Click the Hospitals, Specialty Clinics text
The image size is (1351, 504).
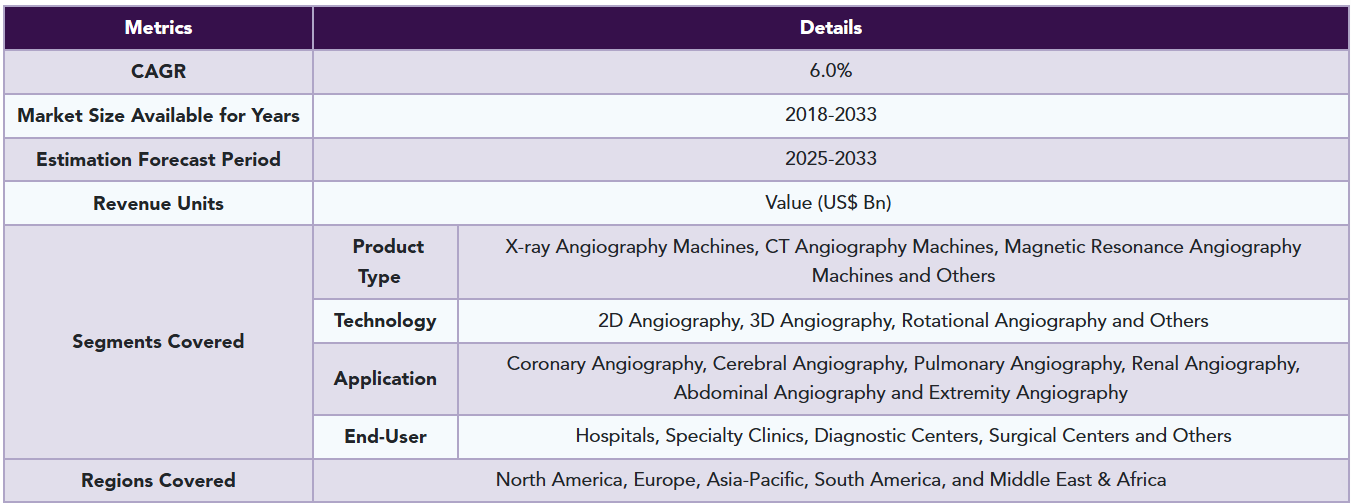[692, 436]
